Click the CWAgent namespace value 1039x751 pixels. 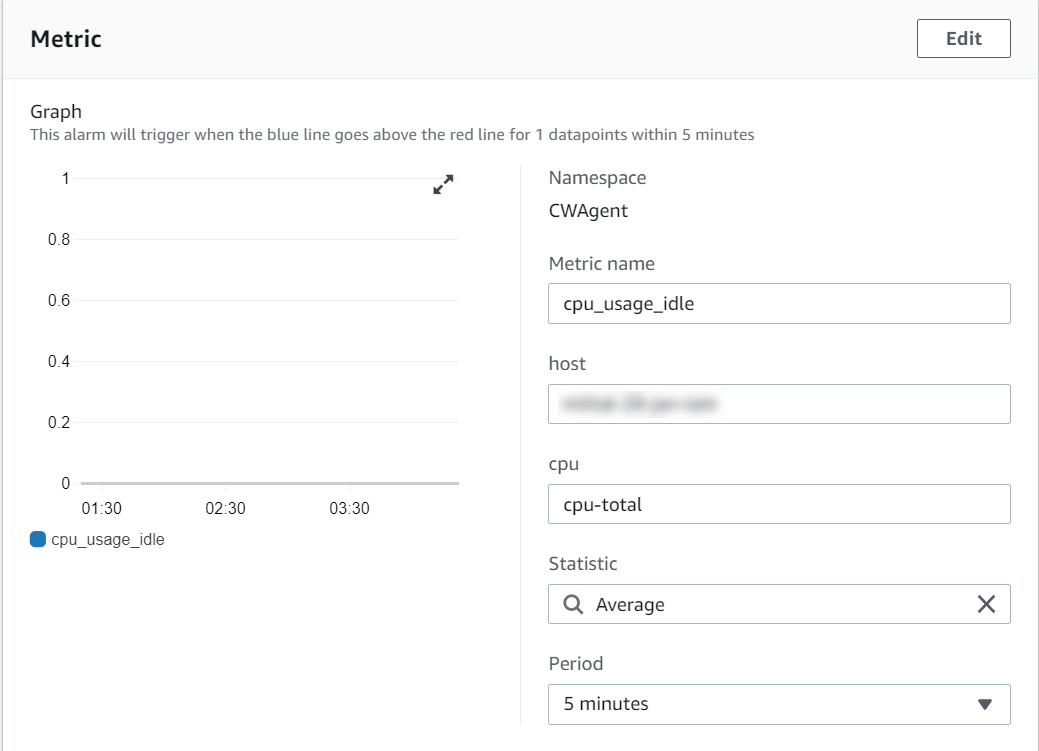pyautogui.click(x=588, y=211)
